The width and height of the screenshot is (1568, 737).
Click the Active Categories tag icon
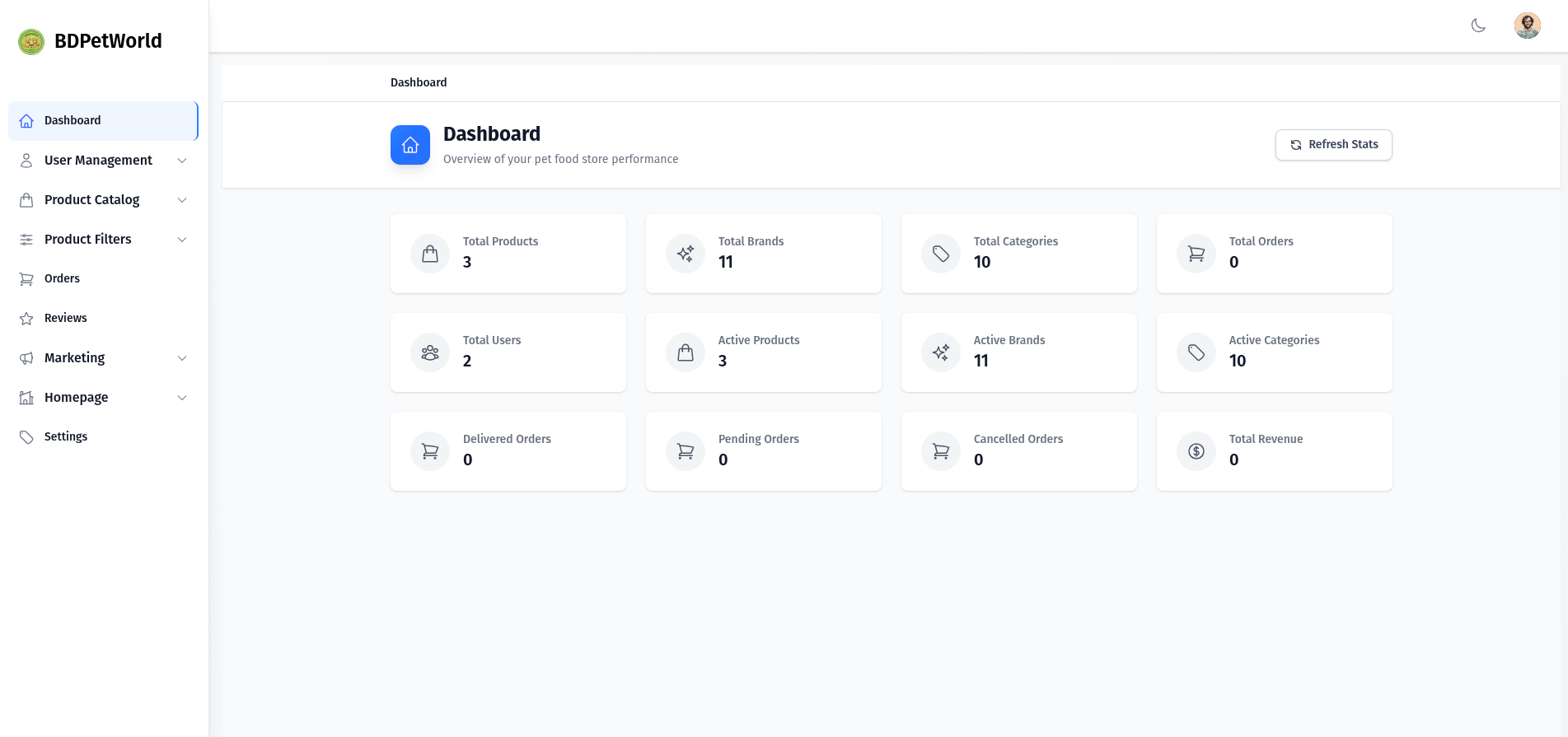click(x=1196, y=352)
